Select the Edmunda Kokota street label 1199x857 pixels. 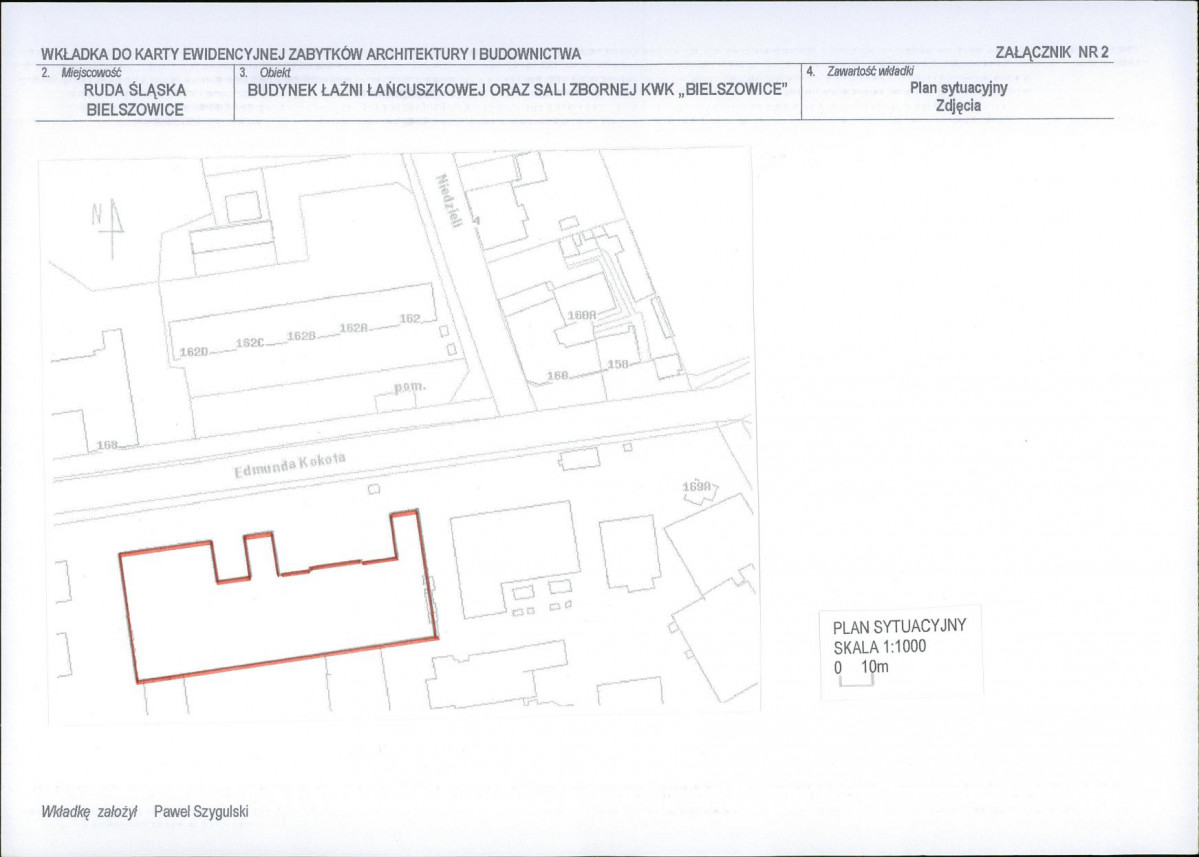(x=290, y=465)
